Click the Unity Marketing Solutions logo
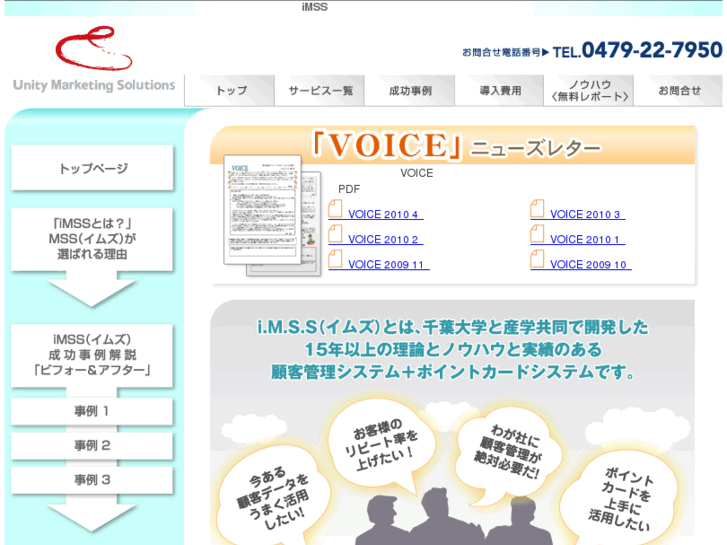 click(94, 59)
